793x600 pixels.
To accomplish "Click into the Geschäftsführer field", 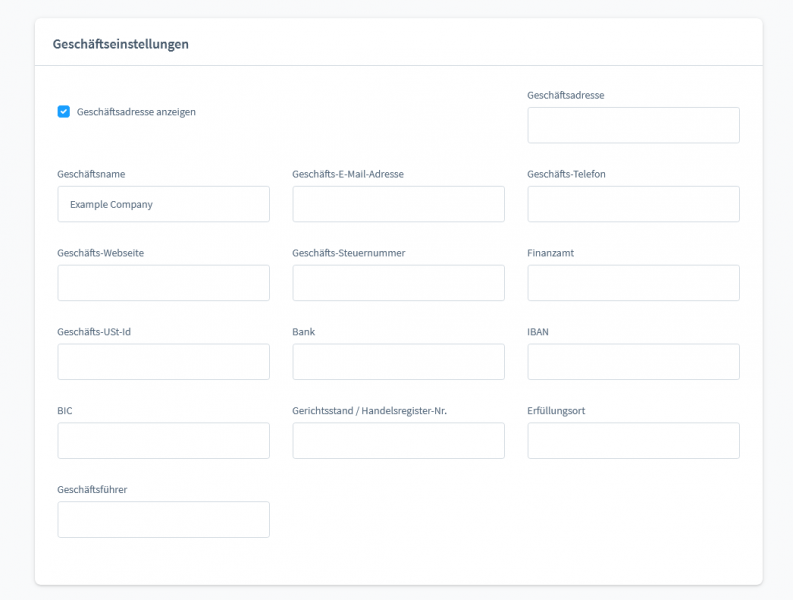I will pyautogui.click(x=163, y=520).
